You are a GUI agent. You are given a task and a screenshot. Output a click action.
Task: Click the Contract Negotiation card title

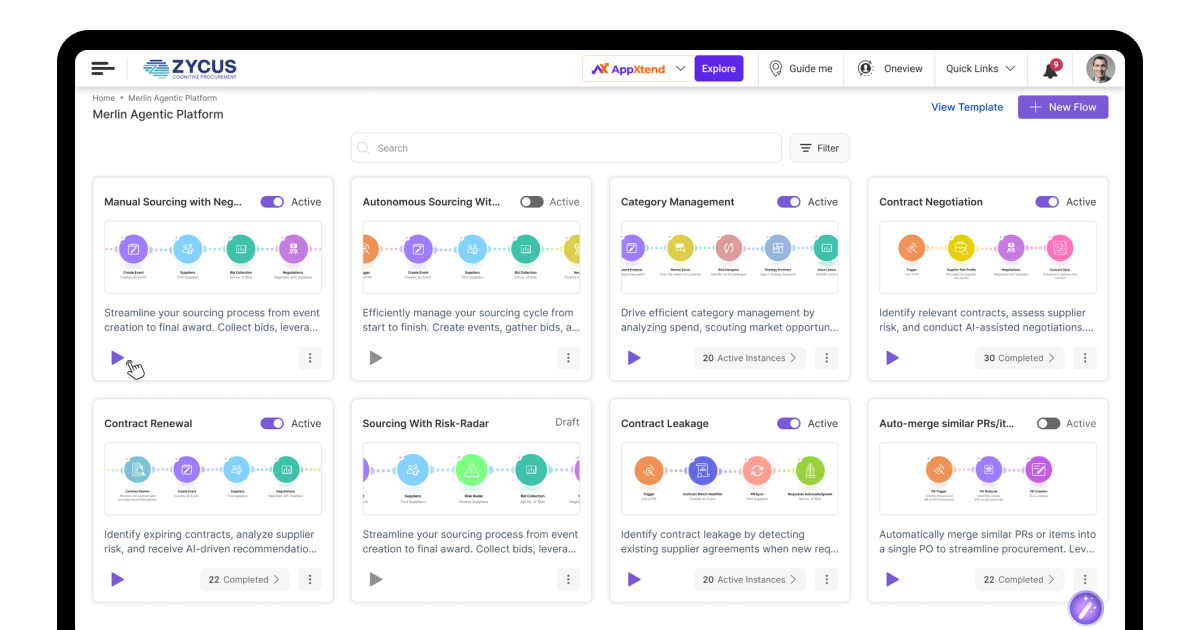[x=931, y=202]
